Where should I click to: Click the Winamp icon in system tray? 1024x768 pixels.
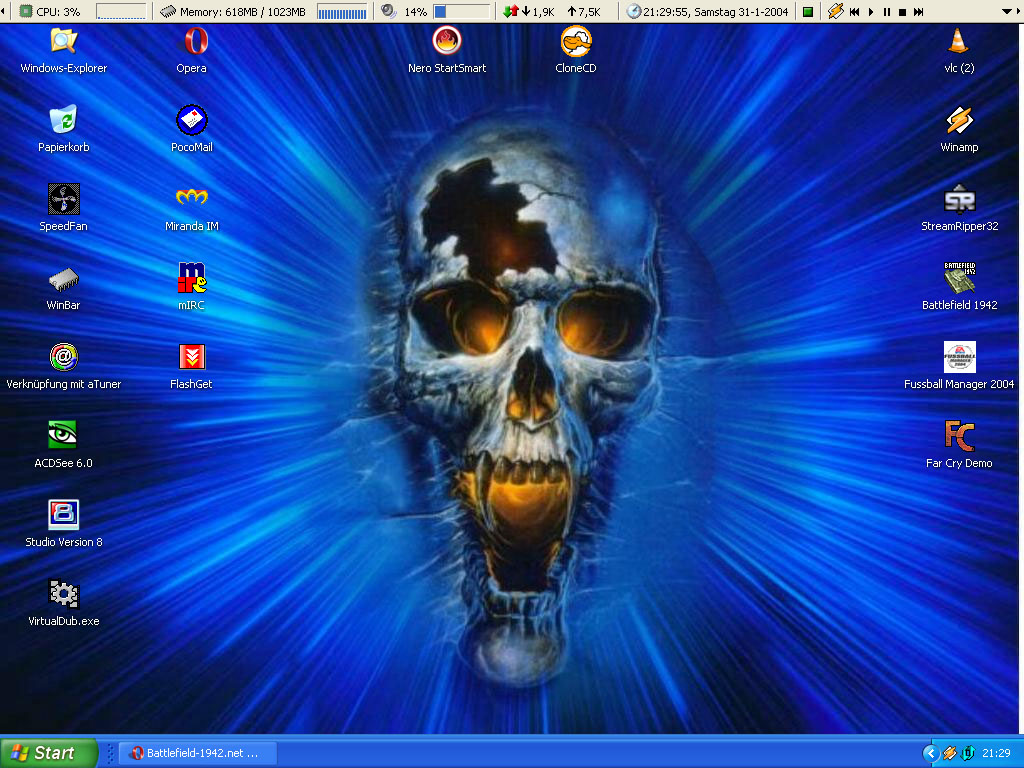coord(950,754)
